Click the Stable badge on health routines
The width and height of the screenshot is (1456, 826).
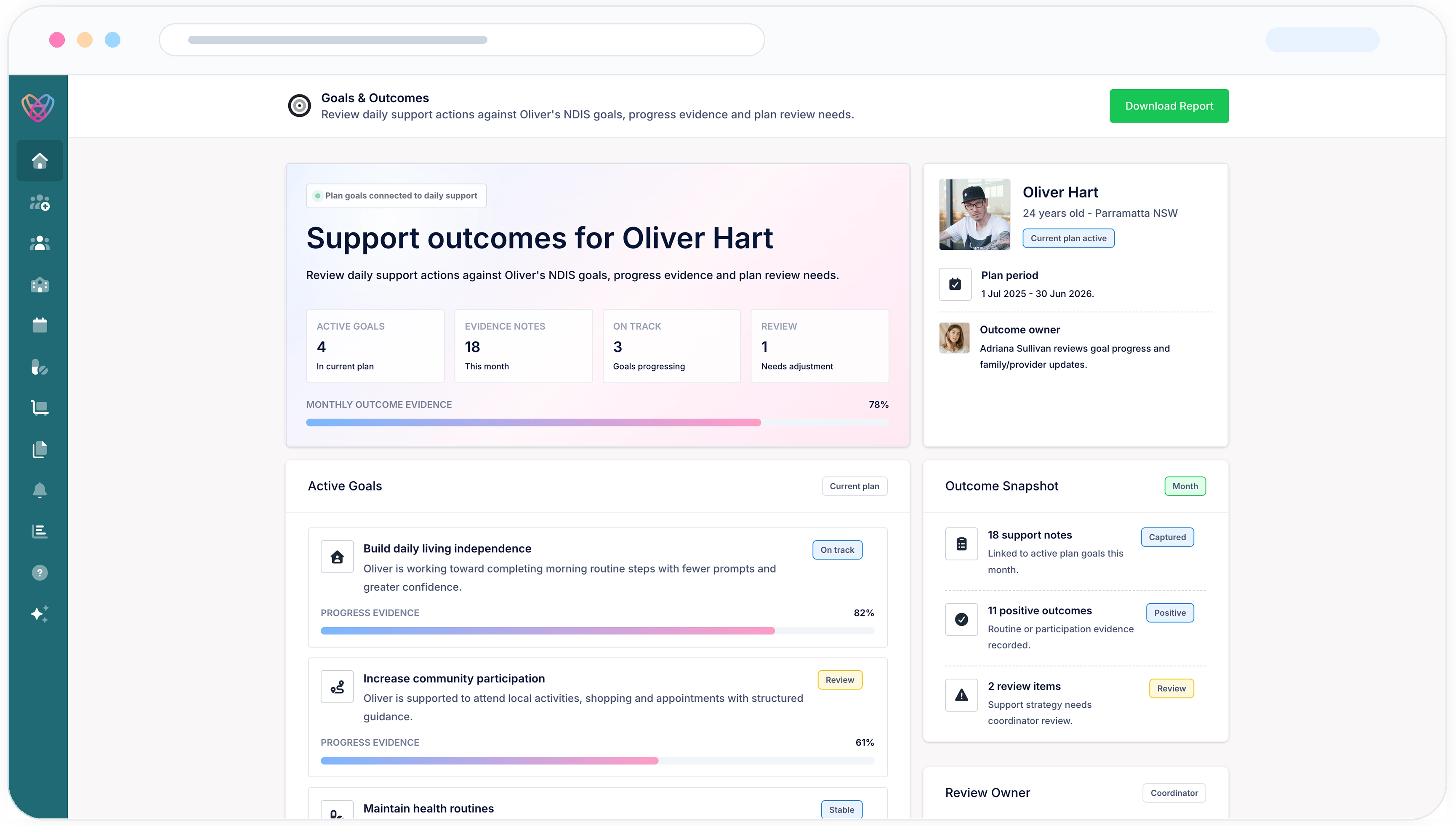click(x=842, y=810)
